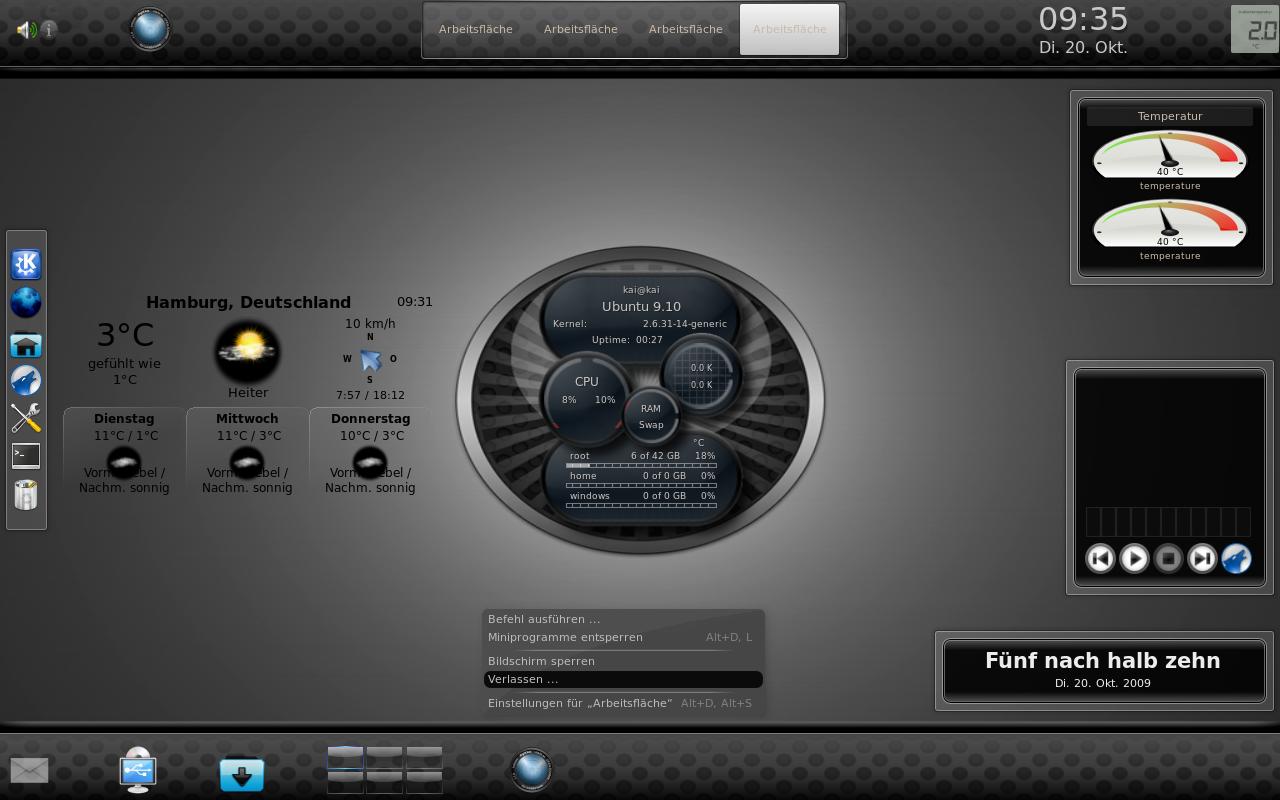Click the kai@kai user label

point(641,290)
